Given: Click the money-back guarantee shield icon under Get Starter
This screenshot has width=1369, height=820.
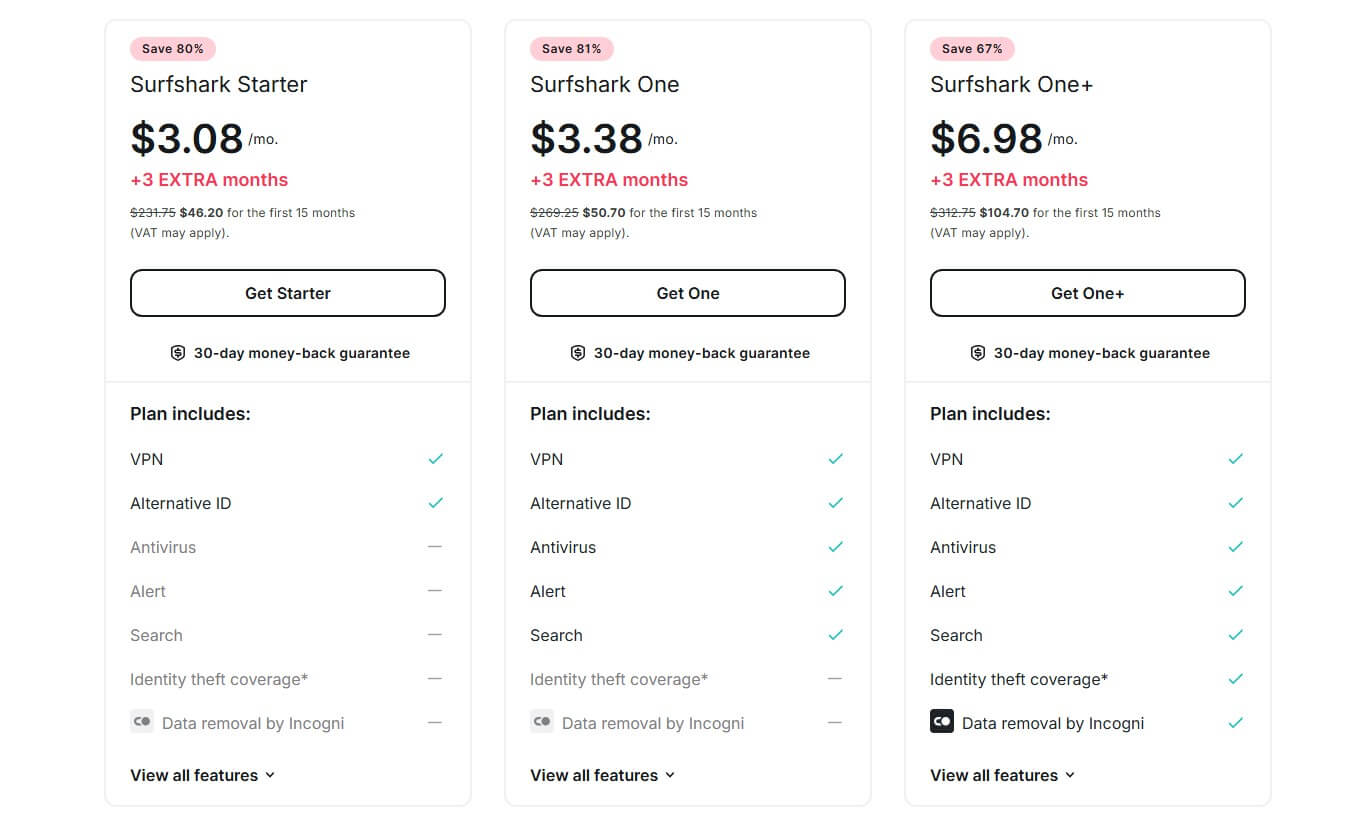Looking at the screenshot, I should (x=177, y=352).
